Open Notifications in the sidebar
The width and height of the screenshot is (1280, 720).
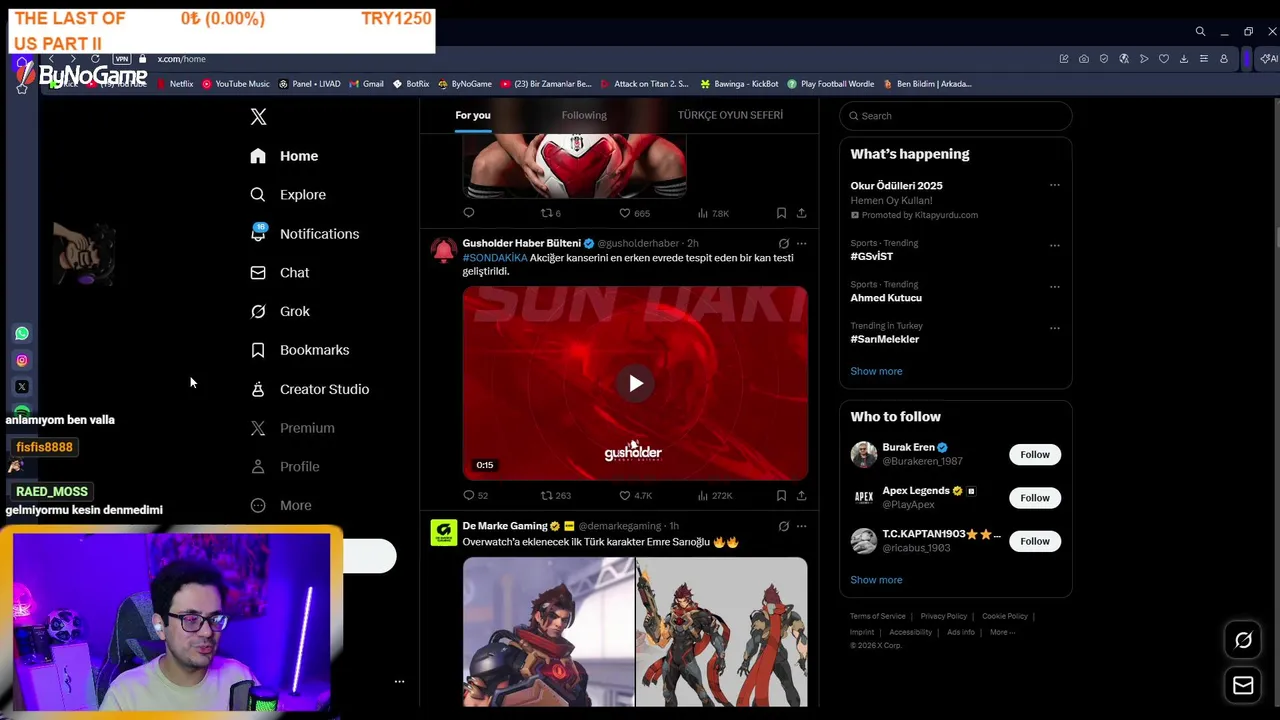pos(304,234)
